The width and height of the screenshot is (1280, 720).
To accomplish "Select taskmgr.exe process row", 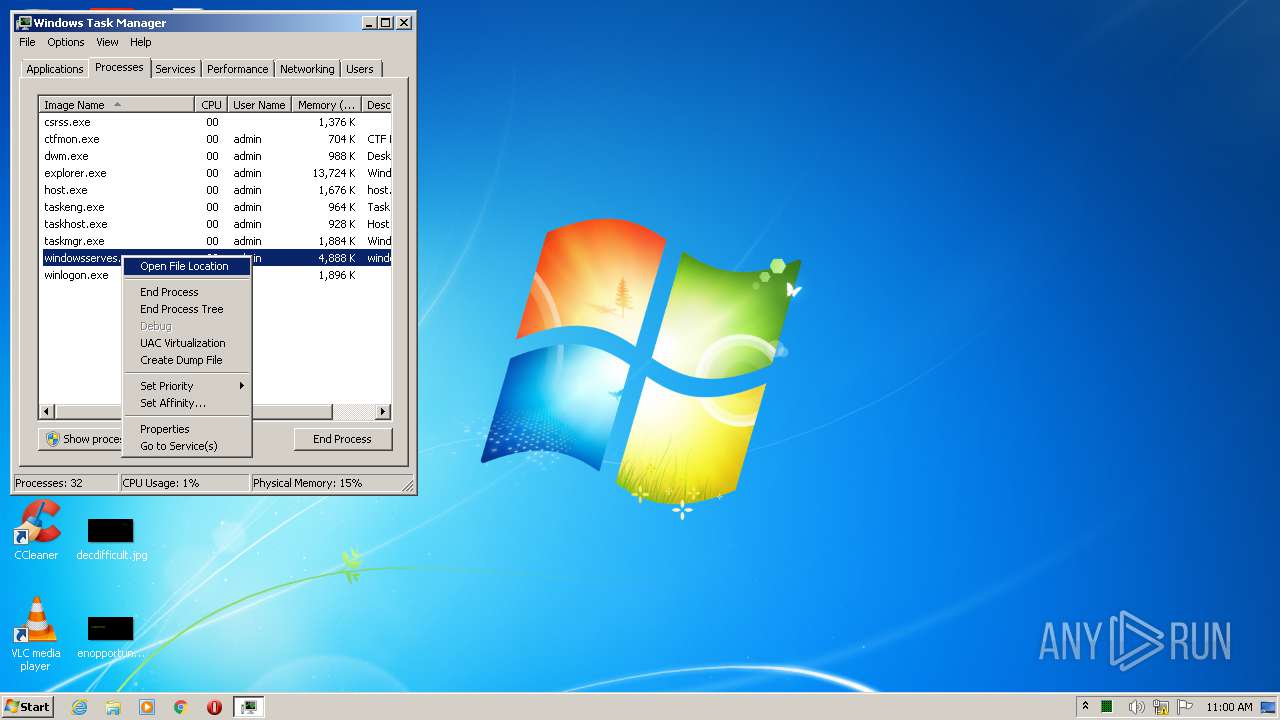I will pyautogui.click(x=215, y=241).
